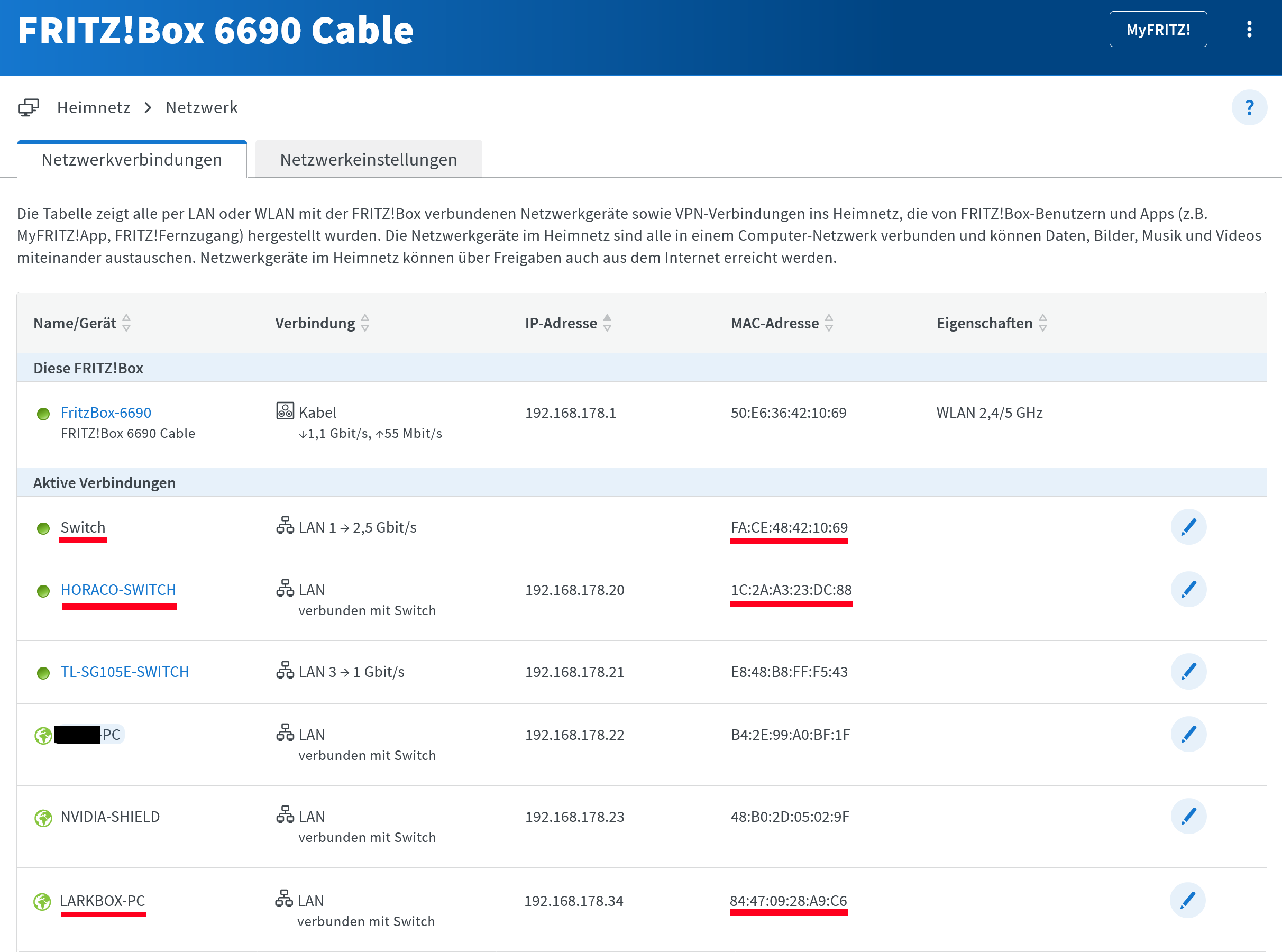Select MAC address B4:2E:99:A0:BF:1F
The image size is (1282, 952).
point(791,735)
